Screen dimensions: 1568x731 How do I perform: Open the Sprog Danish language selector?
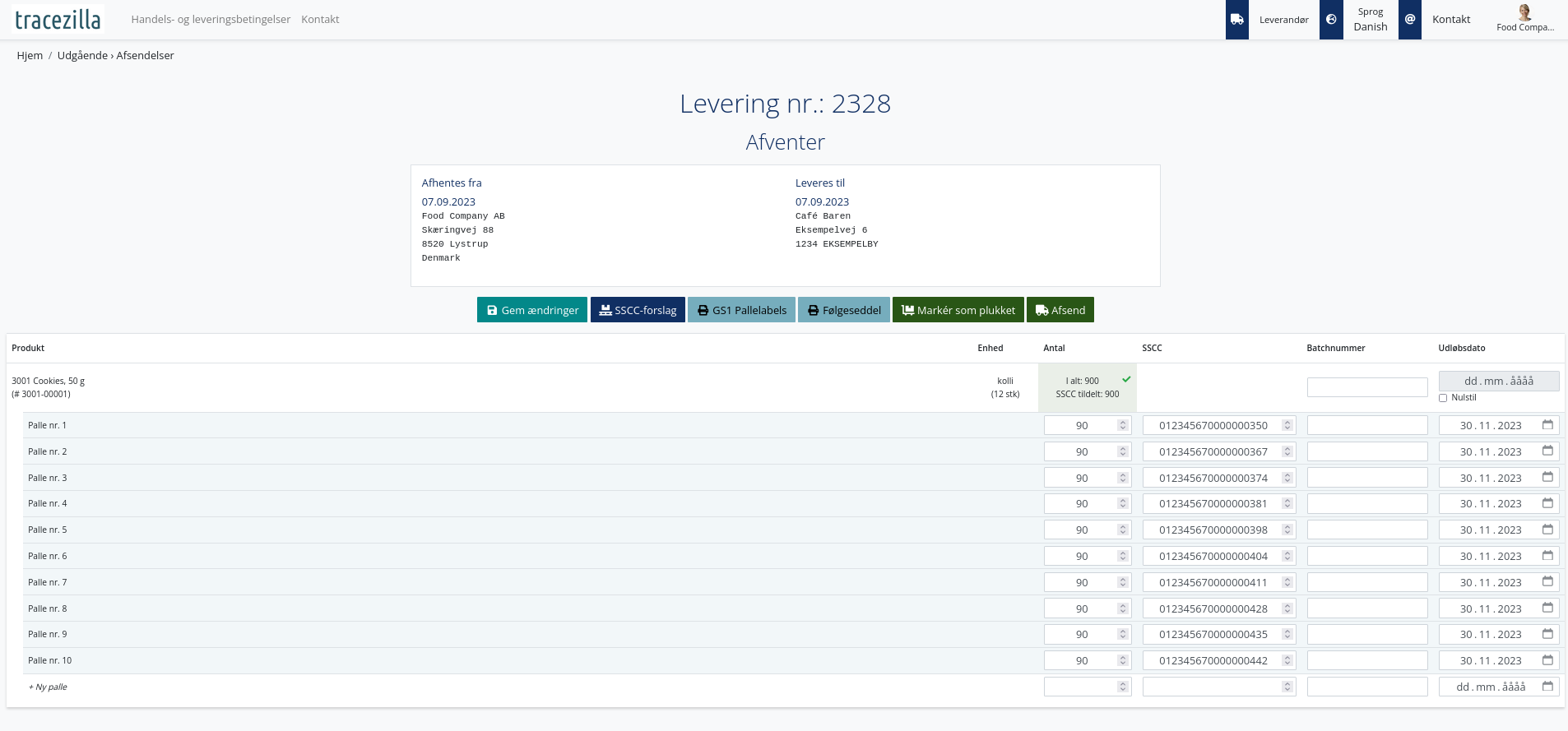click(1370, 20)
